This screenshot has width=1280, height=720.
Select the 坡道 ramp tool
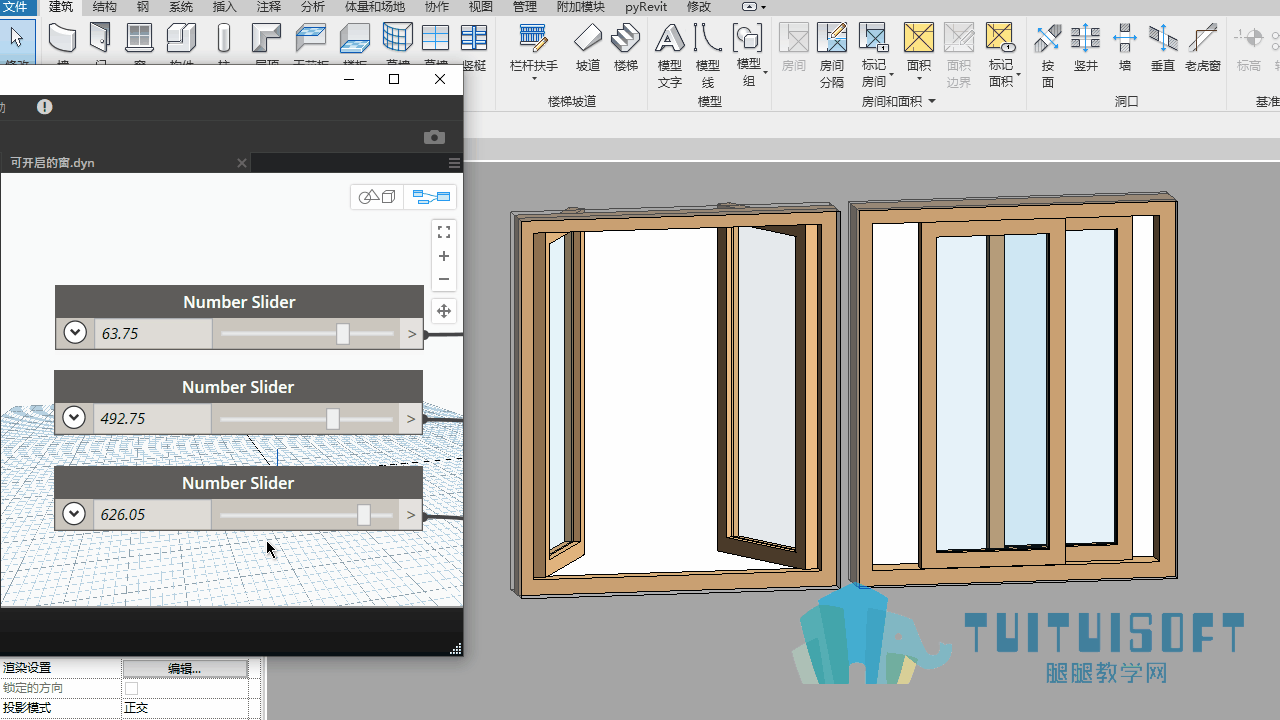click(588, 48)
